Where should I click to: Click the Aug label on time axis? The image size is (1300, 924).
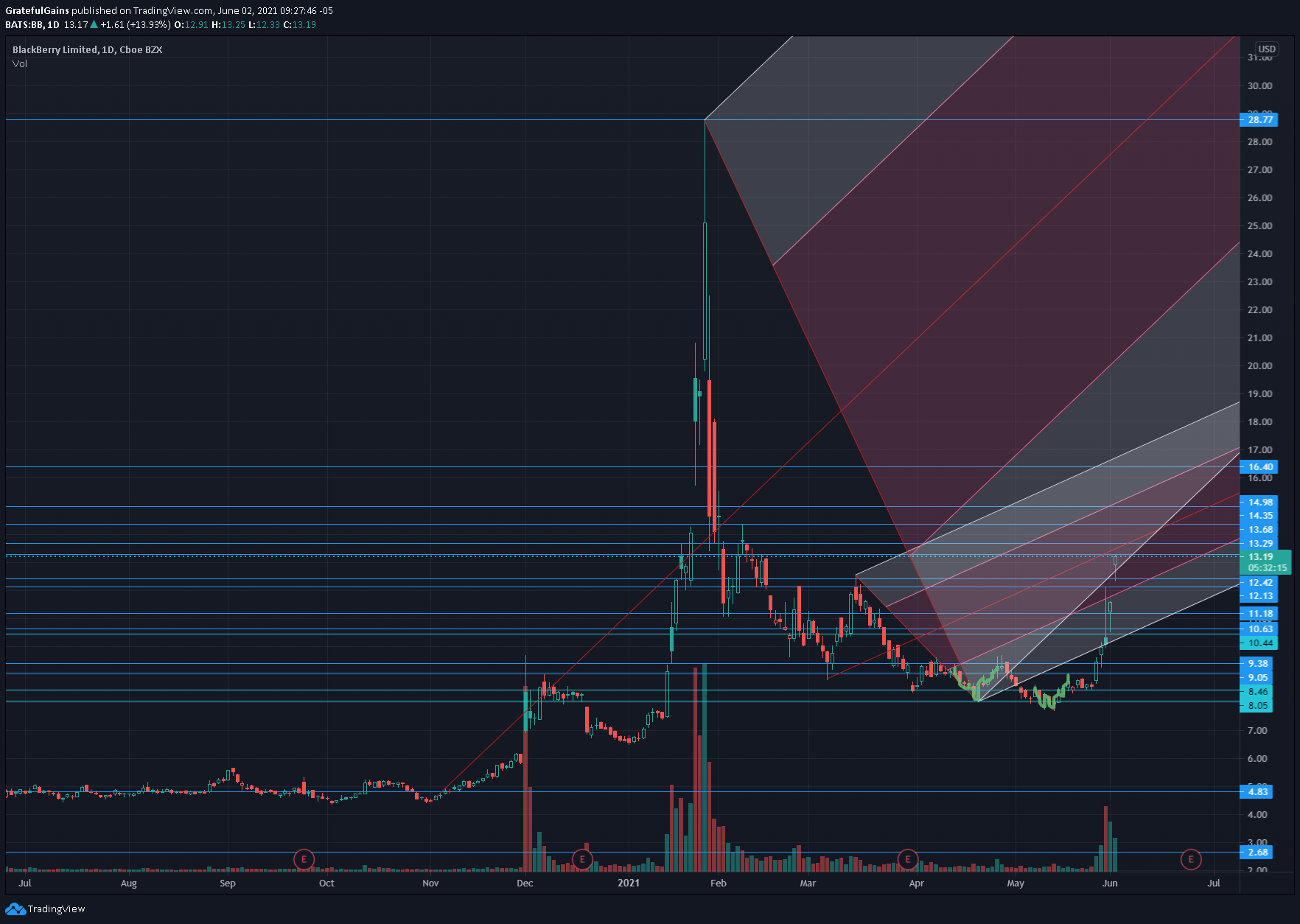[x=129, y=883]
